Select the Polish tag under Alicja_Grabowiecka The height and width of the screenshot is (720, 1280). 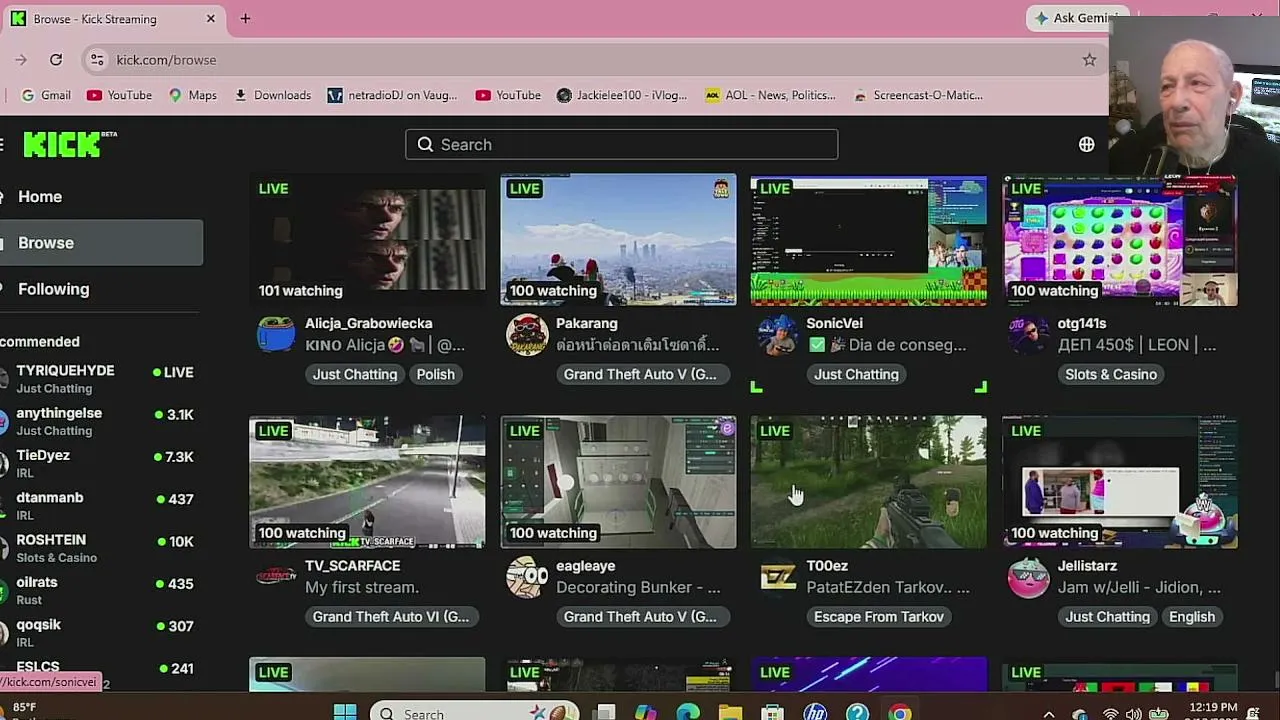435,374
